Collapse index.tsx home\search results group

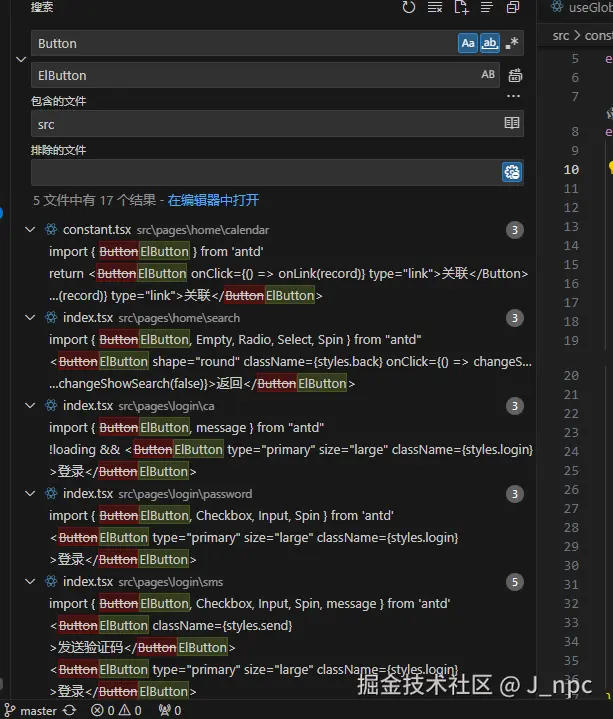tap(30, 318)
